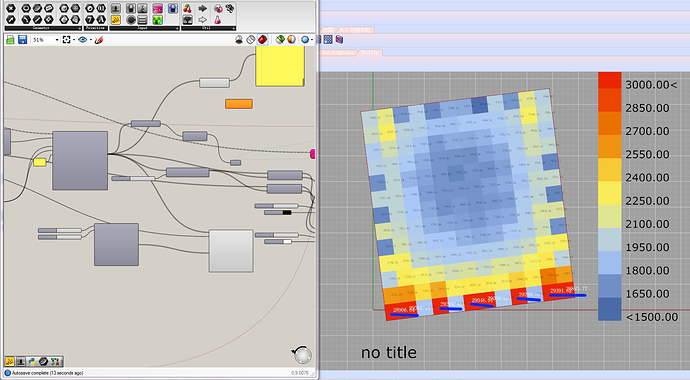Click the number 7 Primitive hexagon icon
Screen dimensions: 690x380
tap(90, 20)
